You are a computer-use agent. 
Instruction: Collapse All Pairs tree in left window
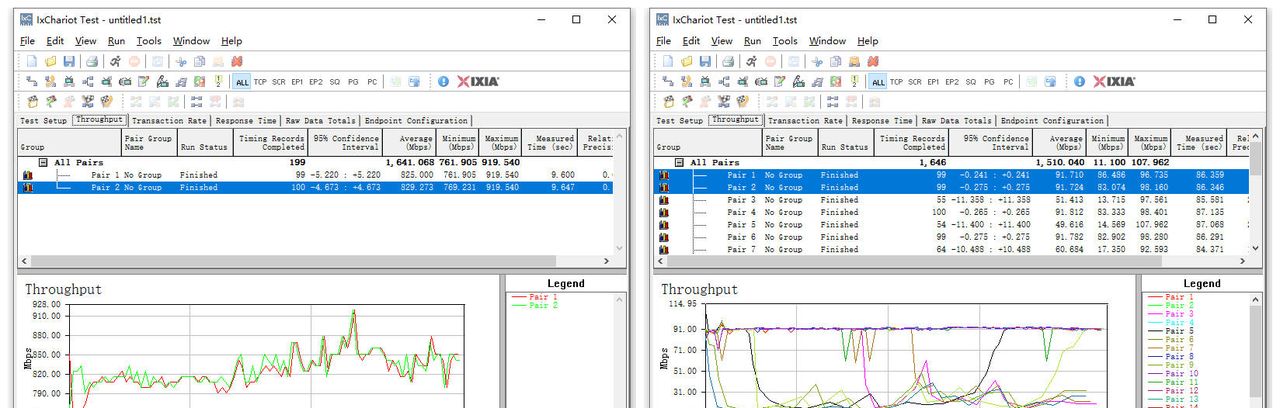pyautogui.click(x=44, y=162)
